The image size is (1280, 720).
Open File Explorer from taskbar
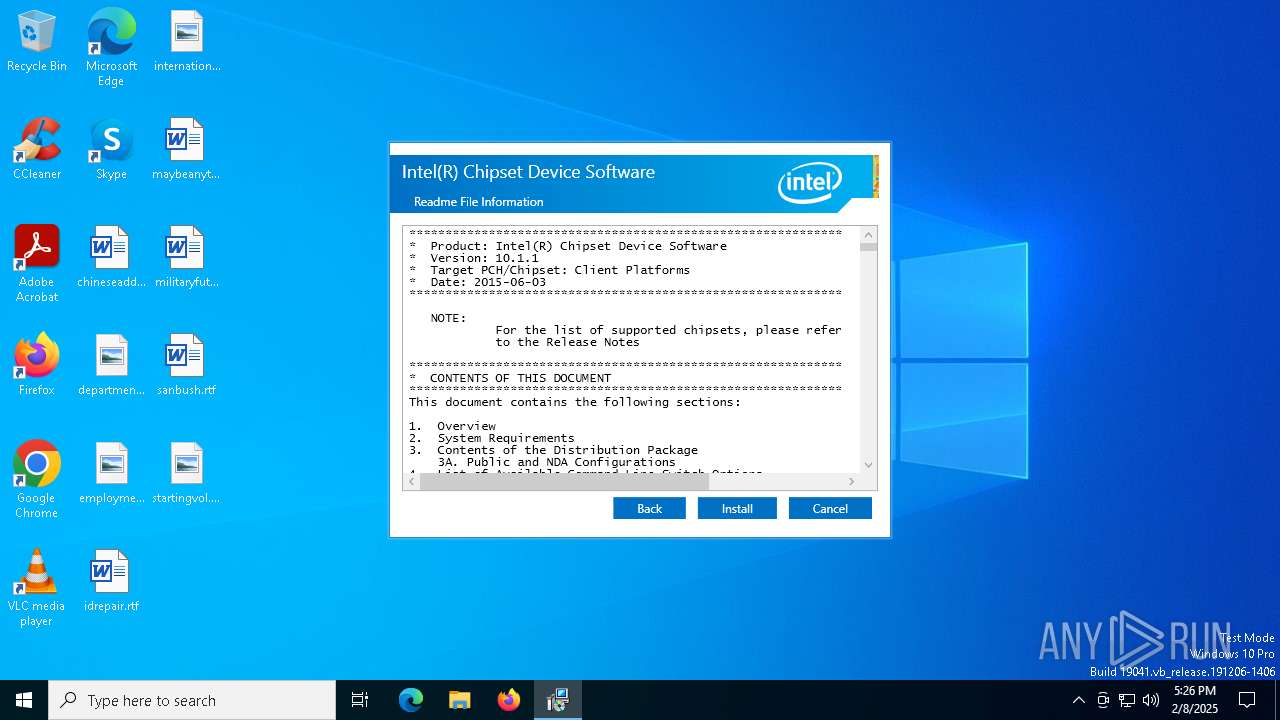459,700
